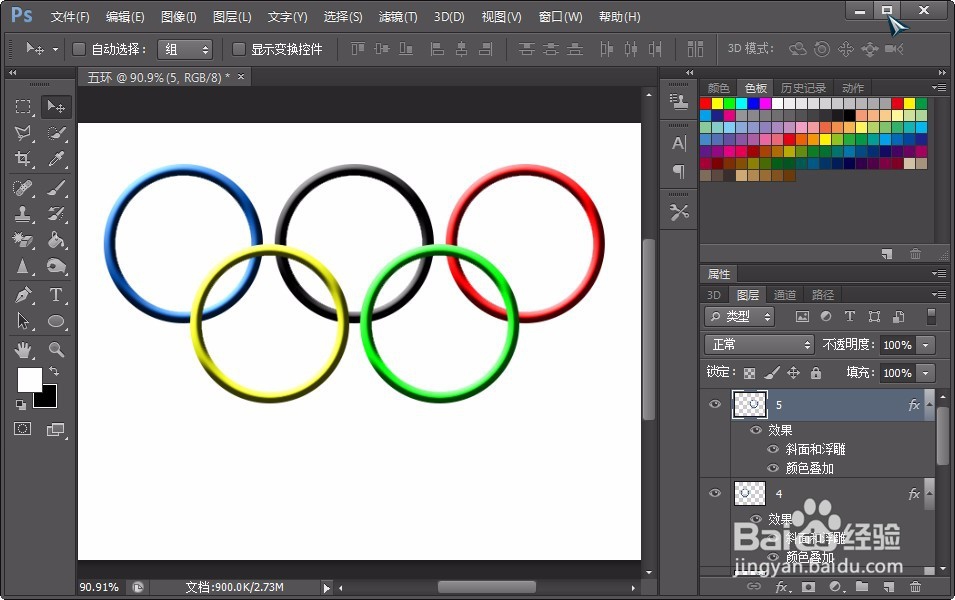This screenshot has height=600, width=955.
Task: Toggle lock all for layer
Action: 816,373
